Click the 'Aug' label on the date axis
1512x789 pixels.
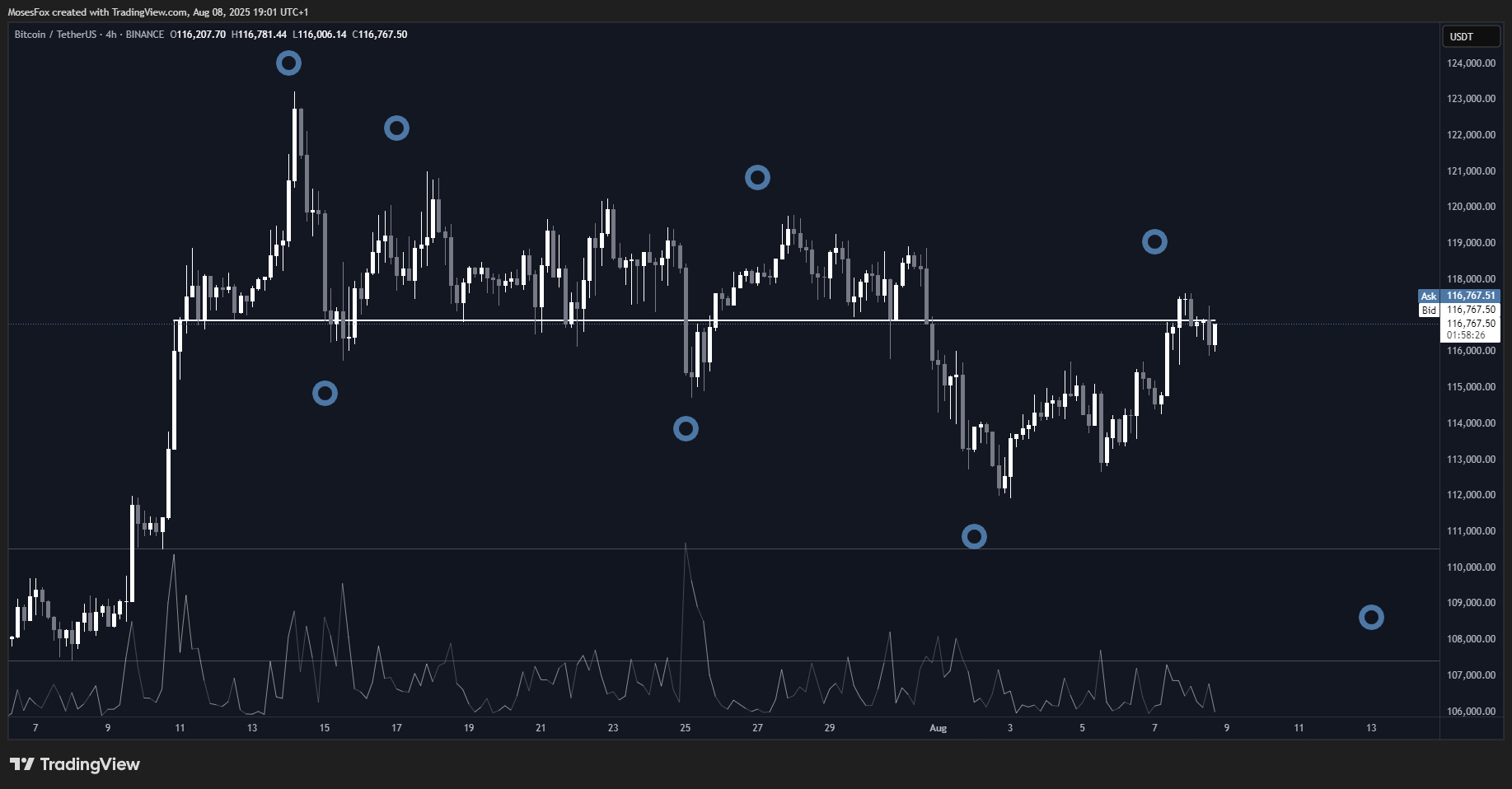point(938,728)
